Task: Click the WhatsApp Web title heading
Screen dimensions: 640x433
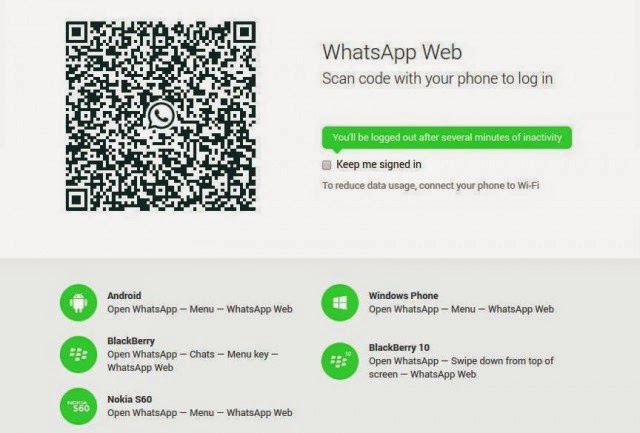Action: [x=392, y=52]
